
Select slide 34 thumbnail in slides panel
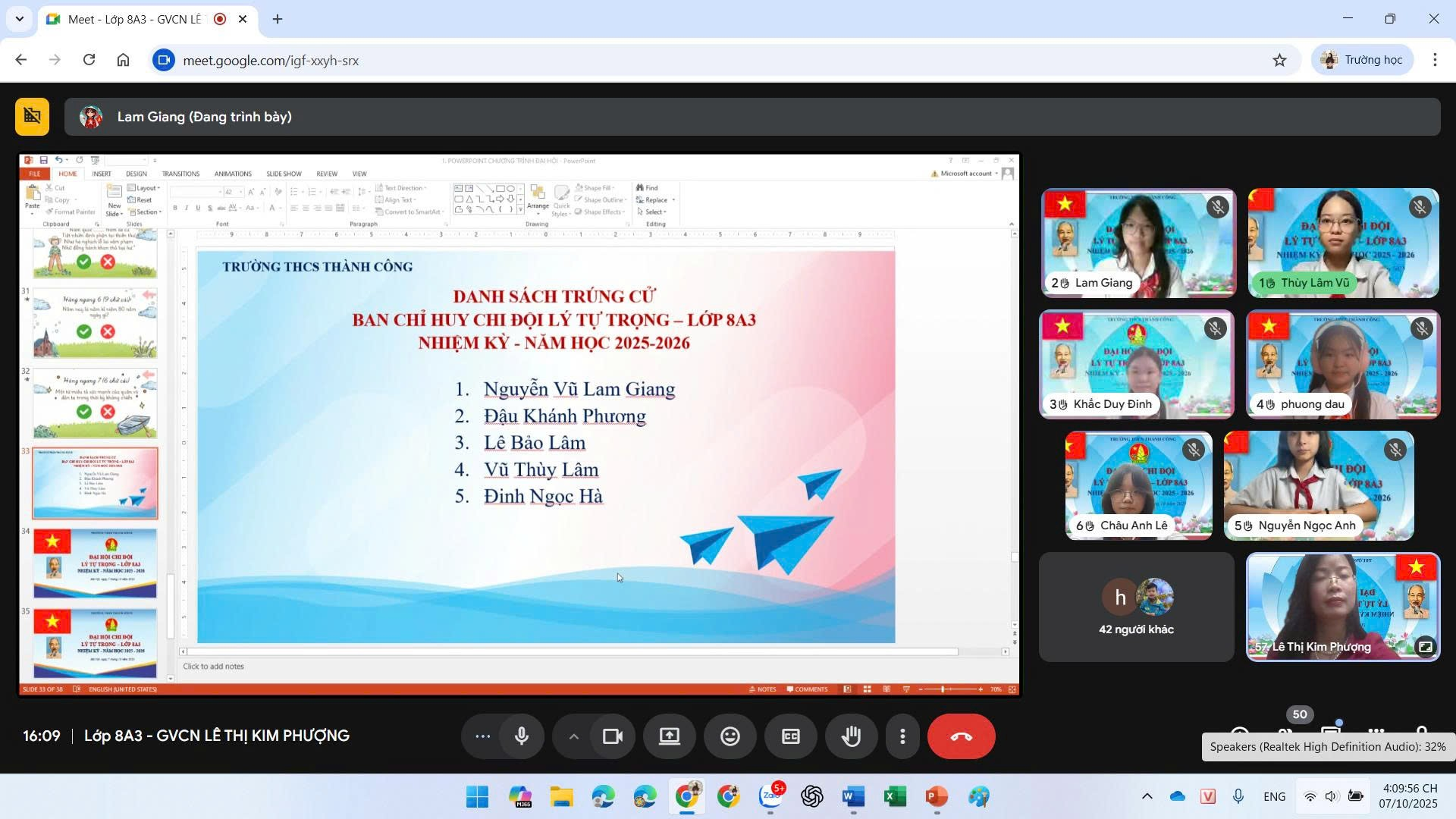[94, 563]
